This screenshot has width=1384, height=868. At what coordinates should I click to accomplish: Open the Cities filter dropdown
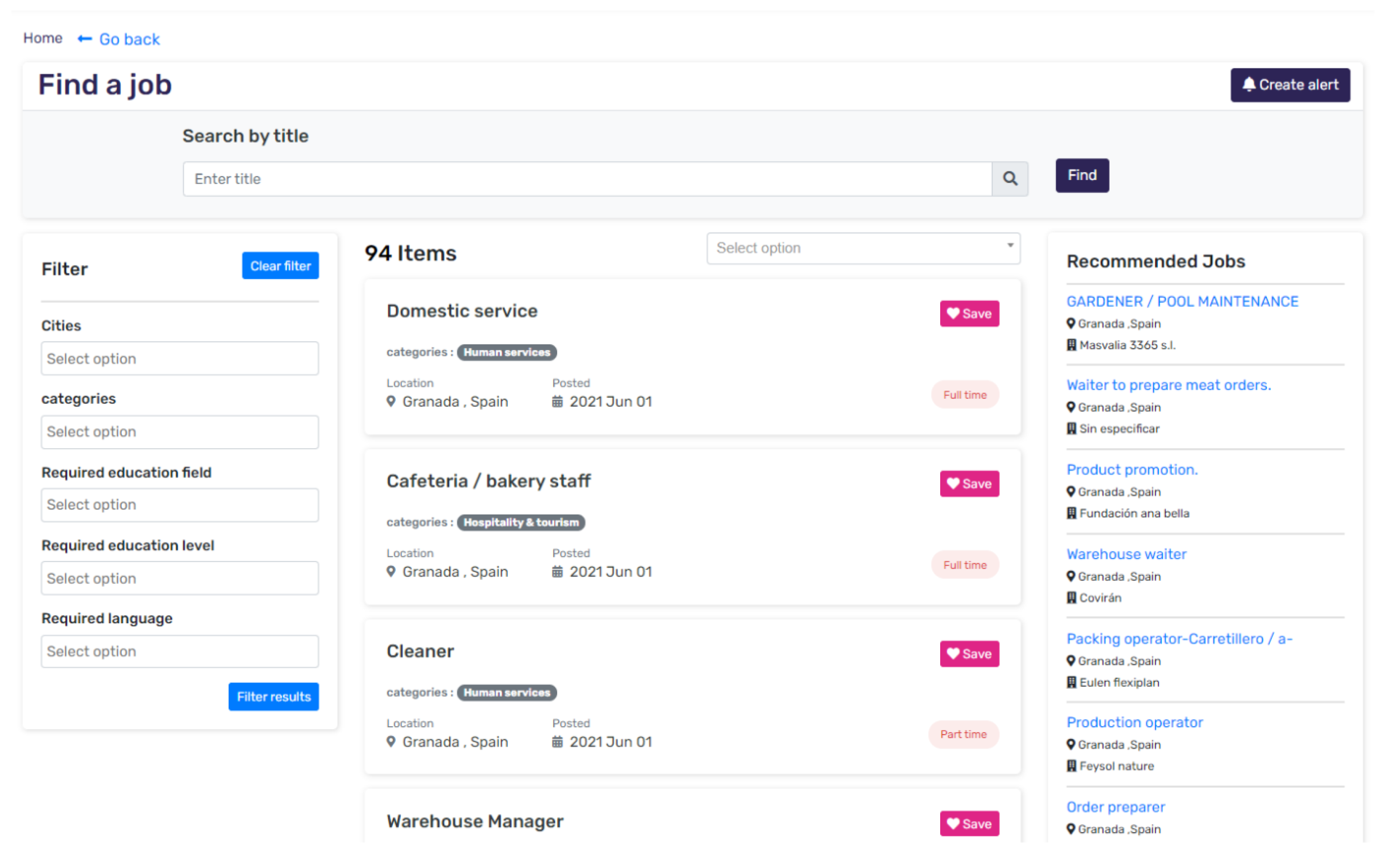(180, 358)
